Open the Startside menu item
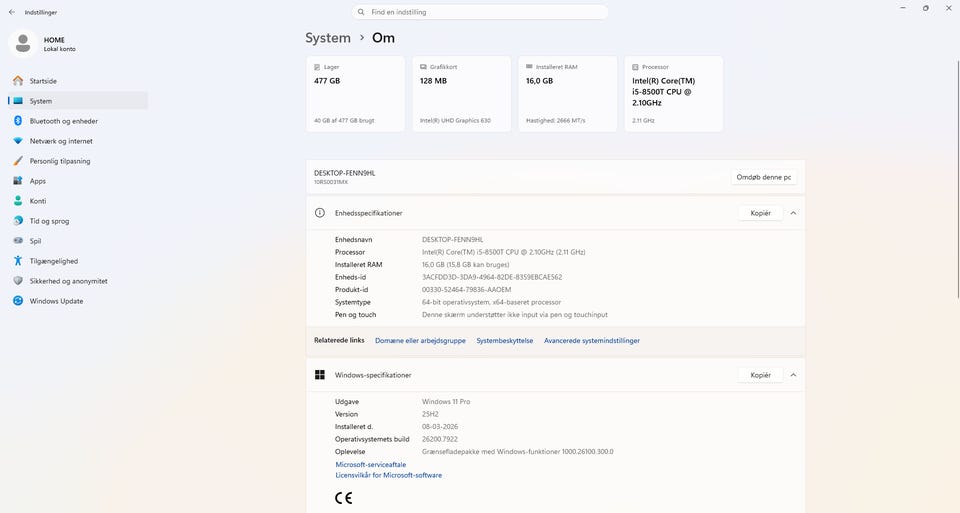The height and width of the screenshot is (513, 960). (43, 81)
